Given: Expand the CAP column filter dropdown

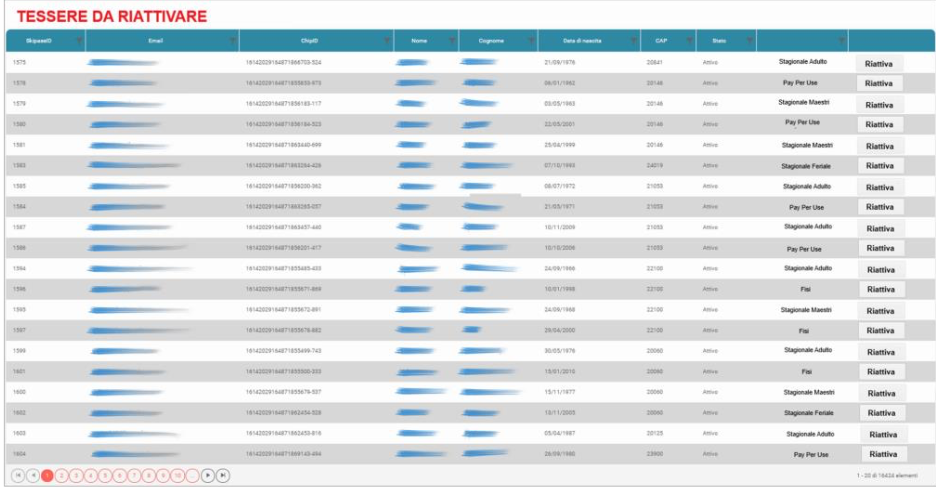Looking at the screenshot, I should click(688, 41).
